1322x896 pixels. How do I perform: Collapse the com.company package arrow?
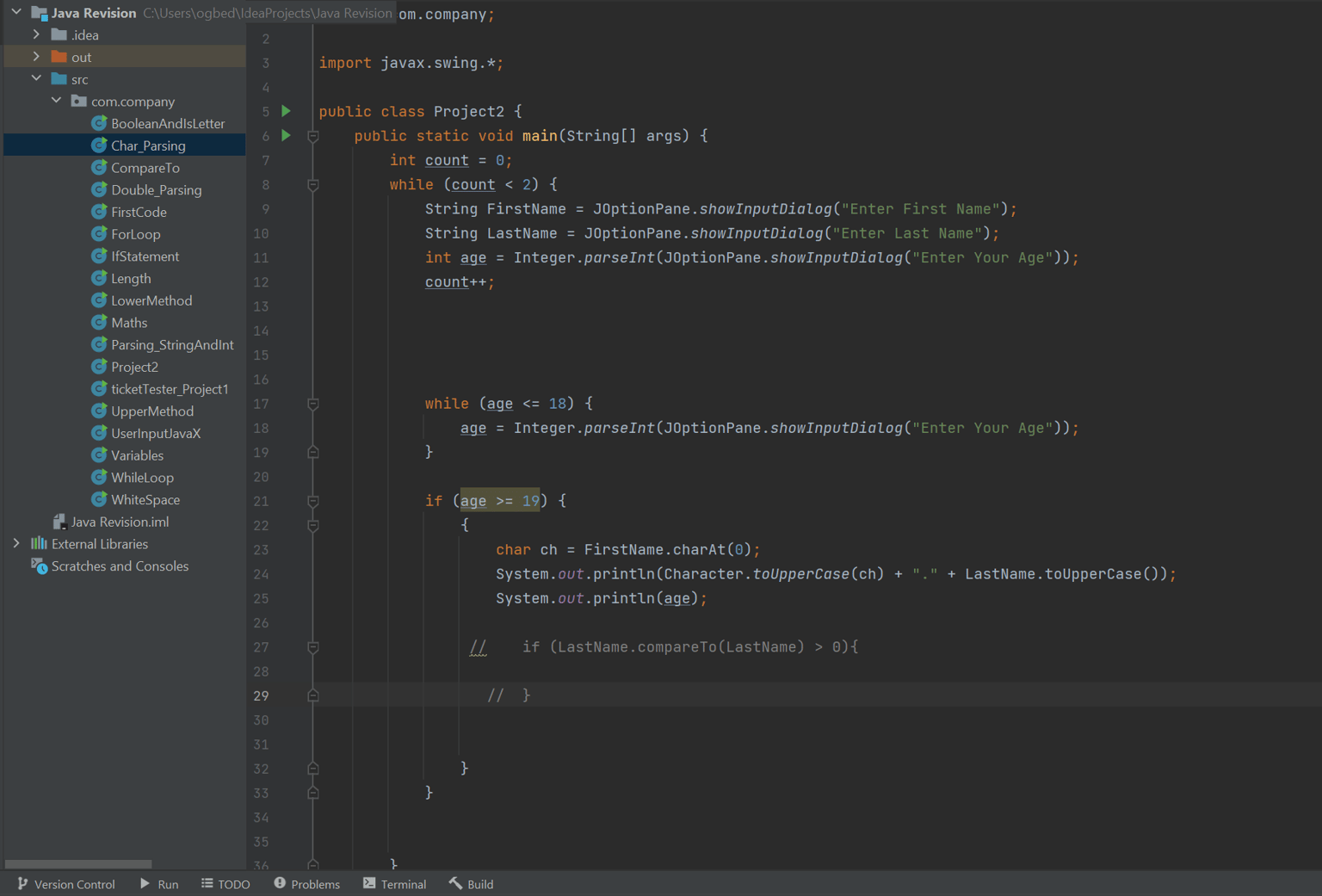(x=56, y=101)
